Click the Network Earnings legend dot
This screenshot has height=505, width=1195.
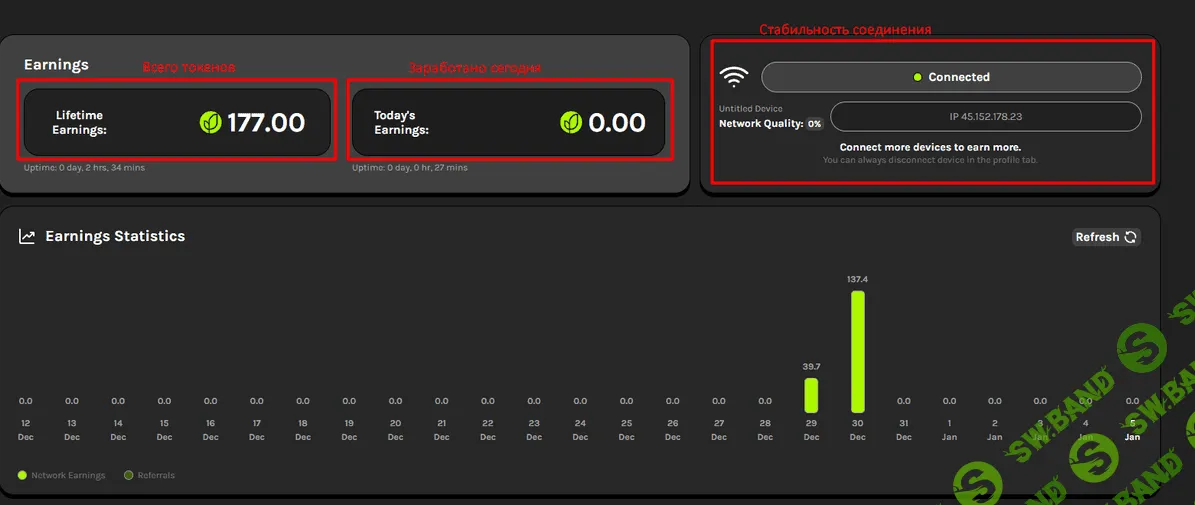click(23, 475)
